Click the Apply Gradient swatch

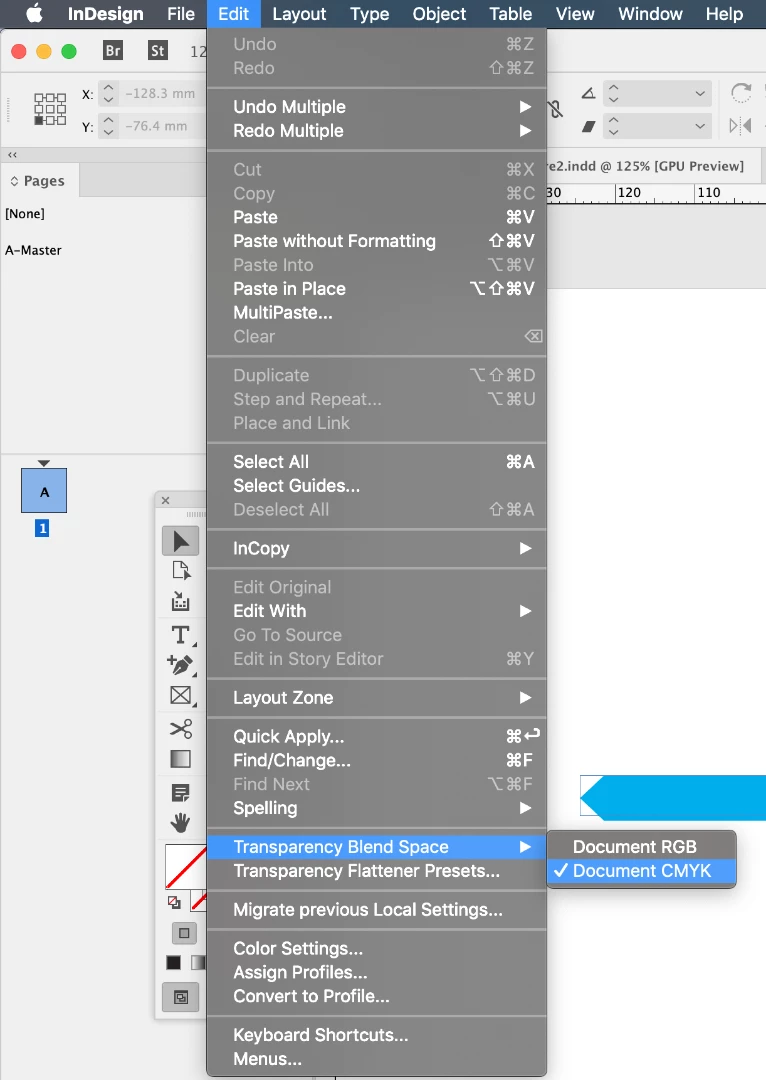pyautogui.click(x=198, y=962)
